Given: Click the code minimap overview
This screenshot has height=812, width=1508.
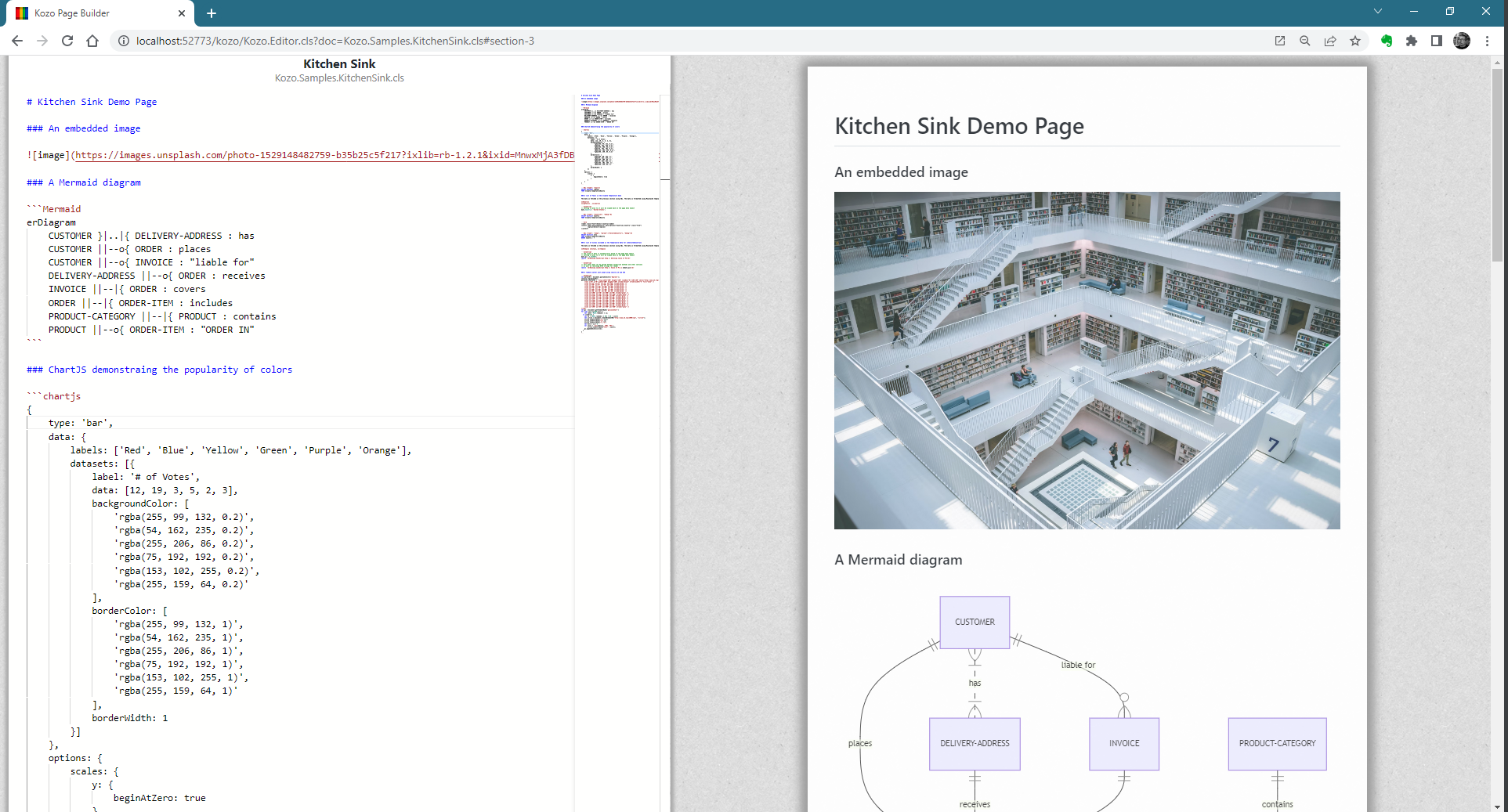Looking at the screenshot, I should click(620, 213).
